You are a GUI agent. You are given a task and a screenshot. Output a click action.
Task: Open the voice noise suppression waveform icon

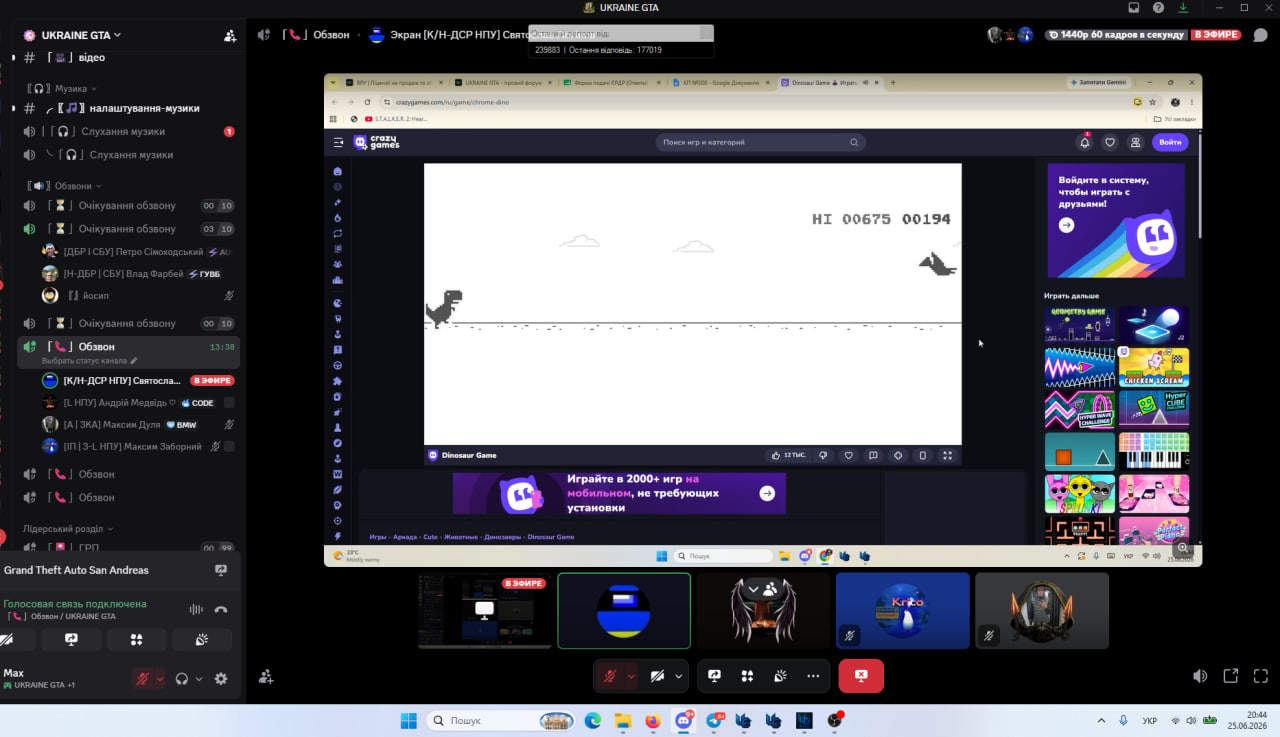pyautogui.click(x=196, y=610)
